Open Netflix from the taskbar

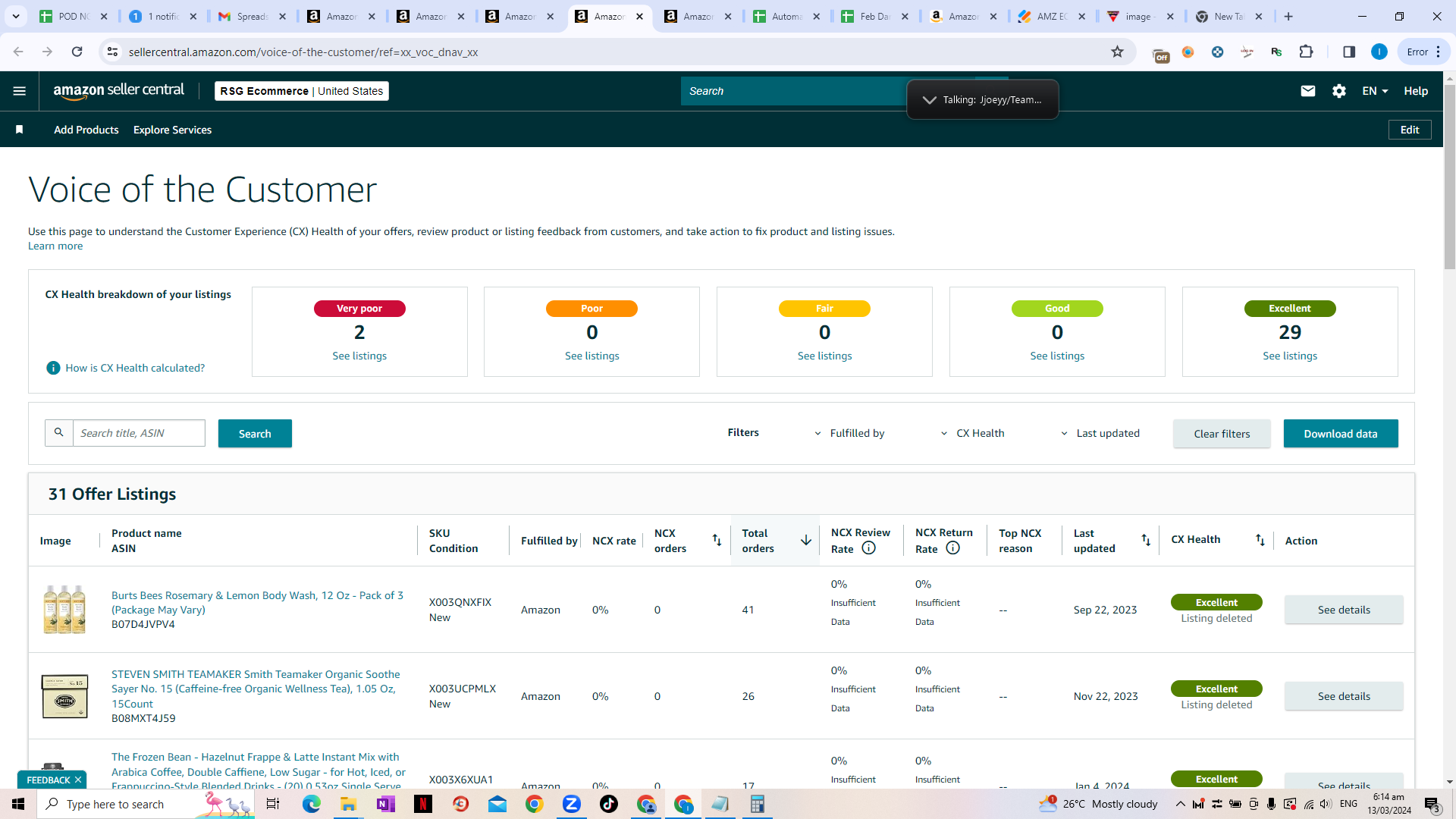[x=423, y=804]
